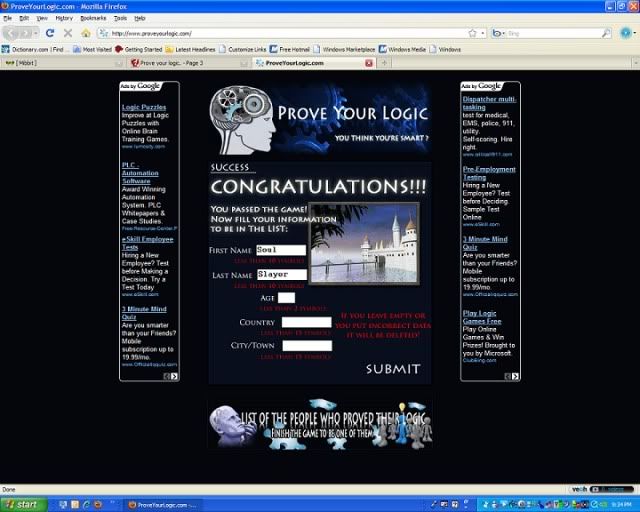The image size is (640, 512).
Task: Open the right 3 Minute Mind Quiz ad
Action: [485, 243]
